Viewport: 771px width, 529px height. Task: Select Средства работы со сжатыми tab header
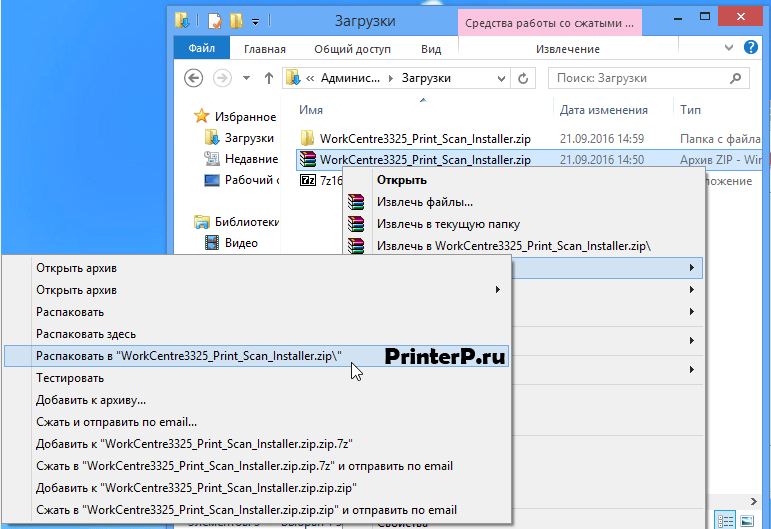tap(550, 23)
